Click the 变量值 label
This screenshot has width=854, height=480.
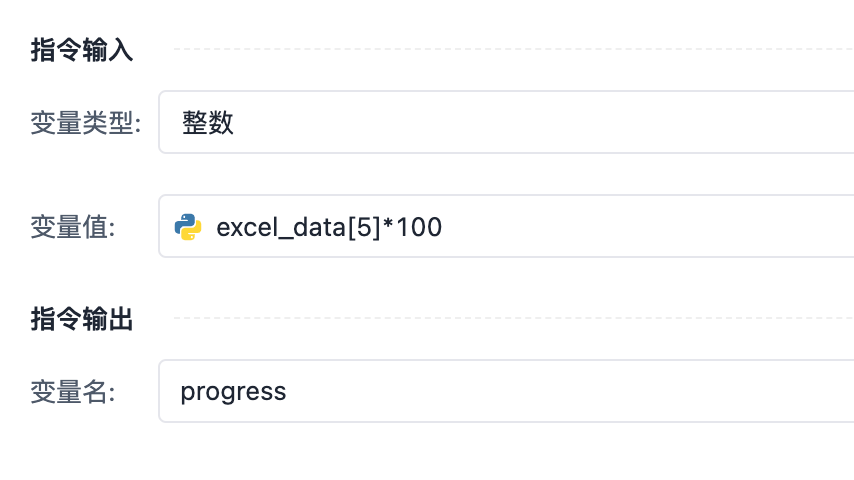(73, 227)
